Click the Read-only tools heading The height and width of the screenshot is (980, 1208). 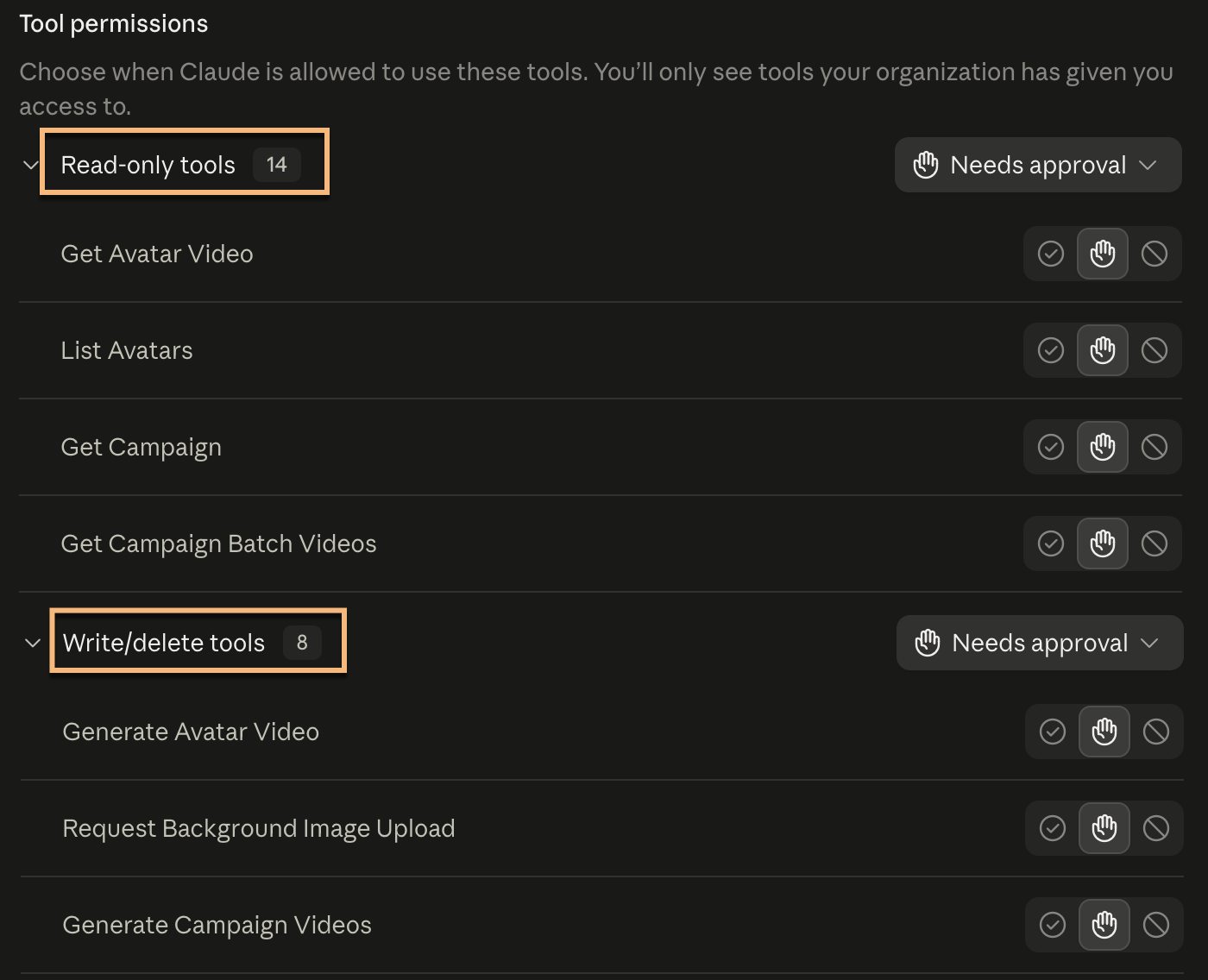pos(148,165)
